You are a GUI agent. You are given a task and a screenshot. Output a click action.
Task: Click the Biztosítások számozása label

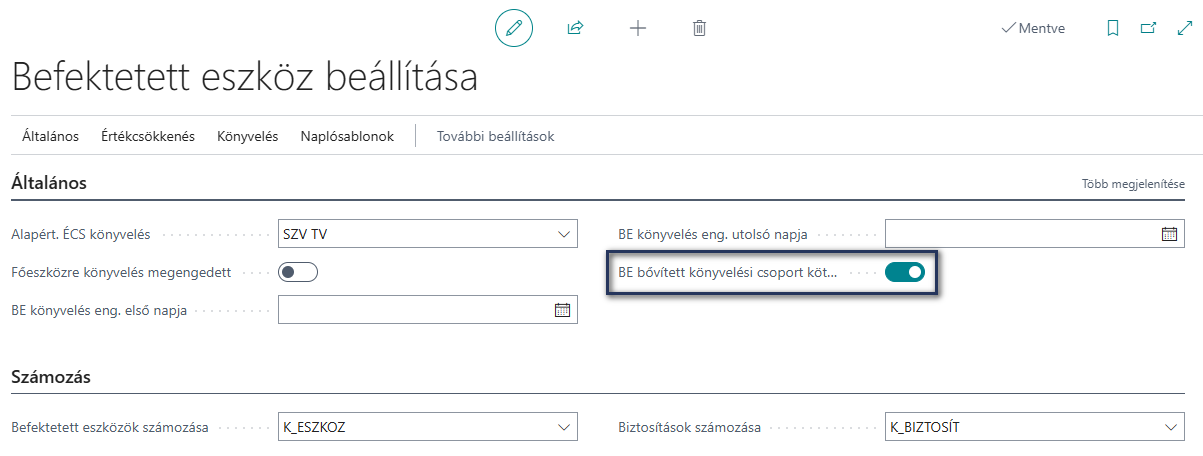click(689, 427)
